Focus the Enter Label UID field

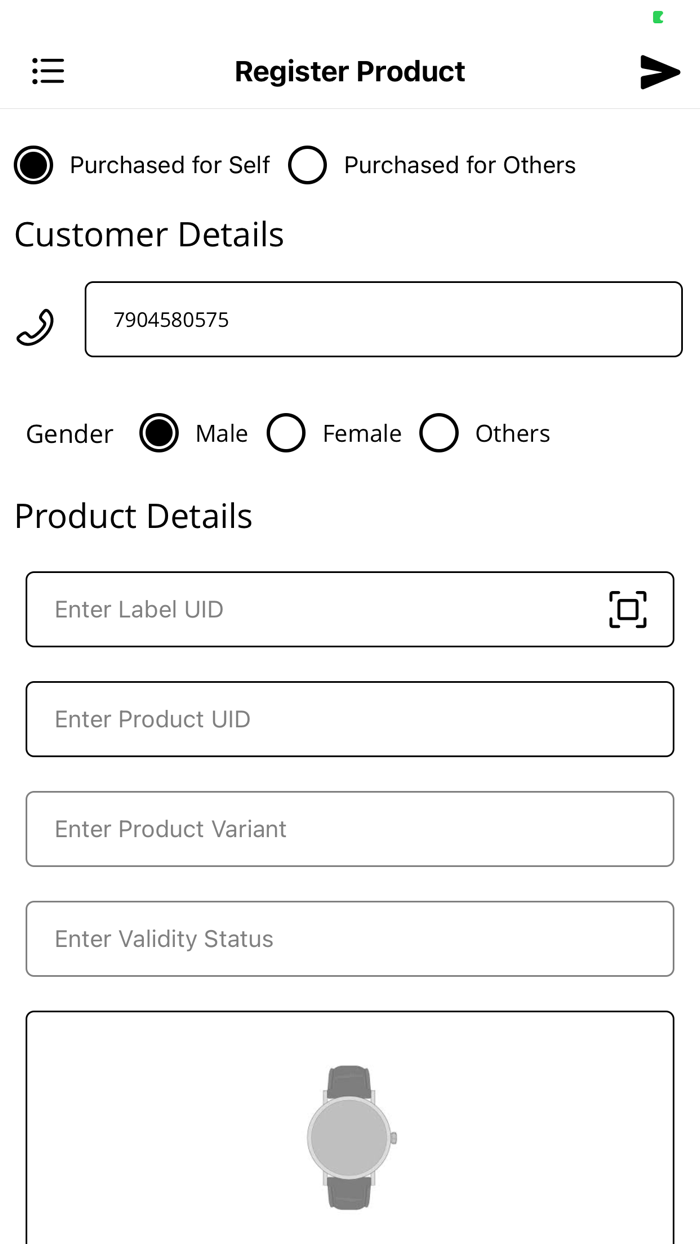(x=300, y=609)
